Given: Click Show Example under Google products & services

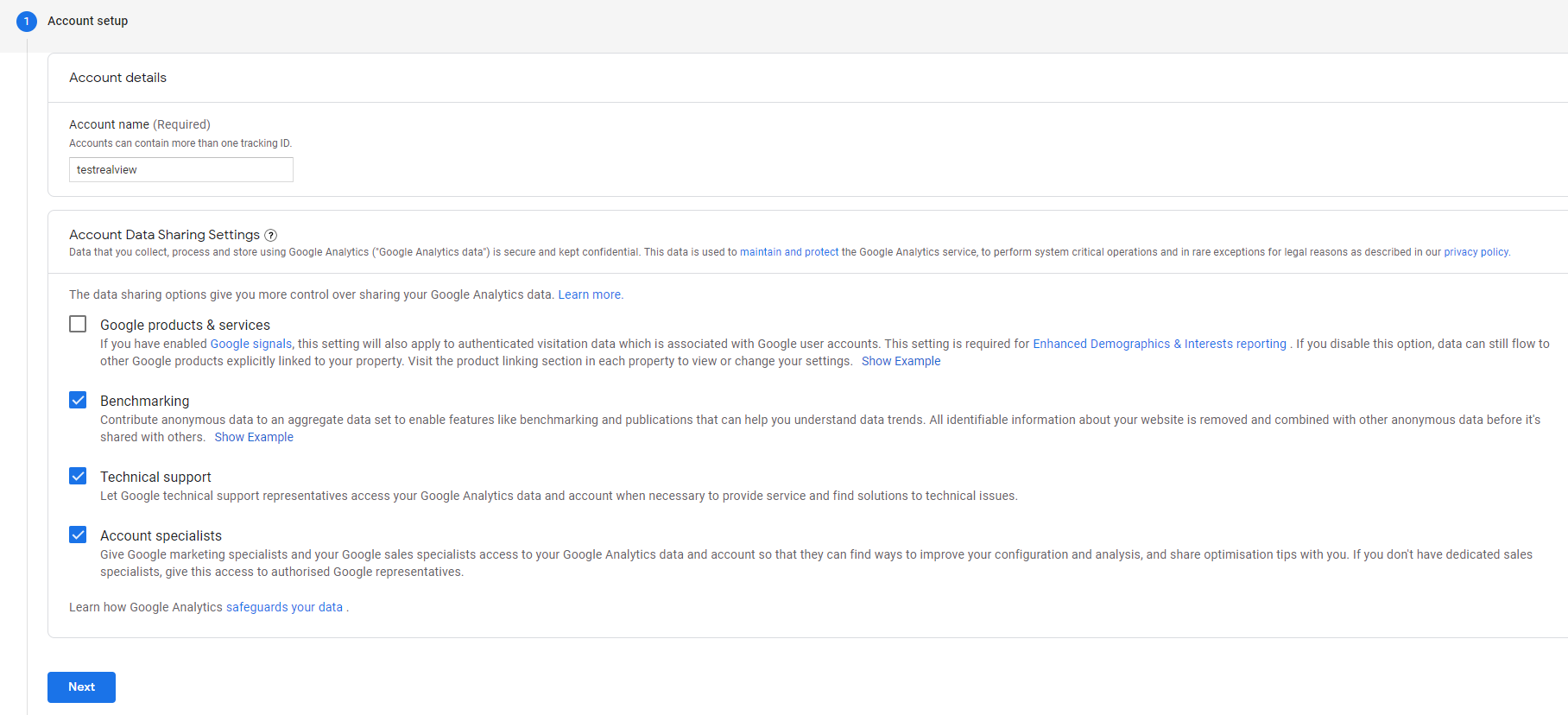Looking at the screenshot, I should click(901, 361).
